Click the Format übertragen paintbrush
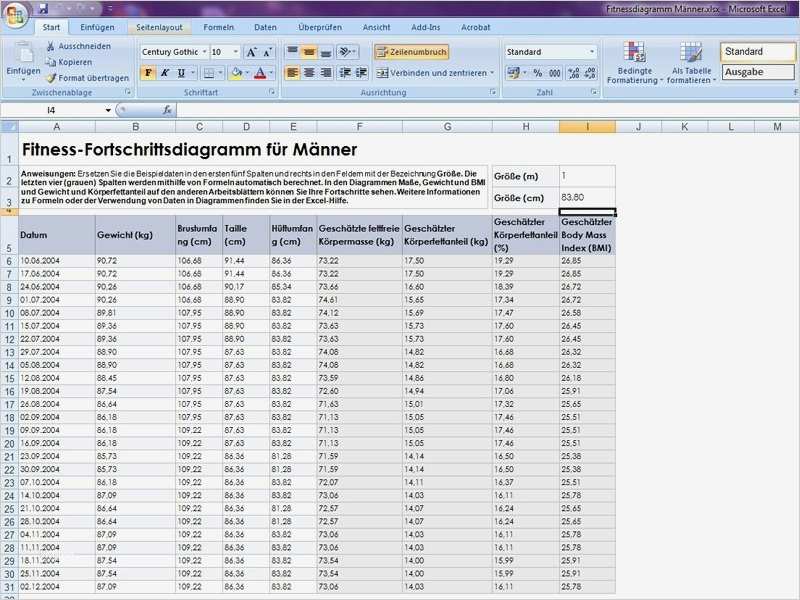 pyautogui.click(x=52, y=78)
